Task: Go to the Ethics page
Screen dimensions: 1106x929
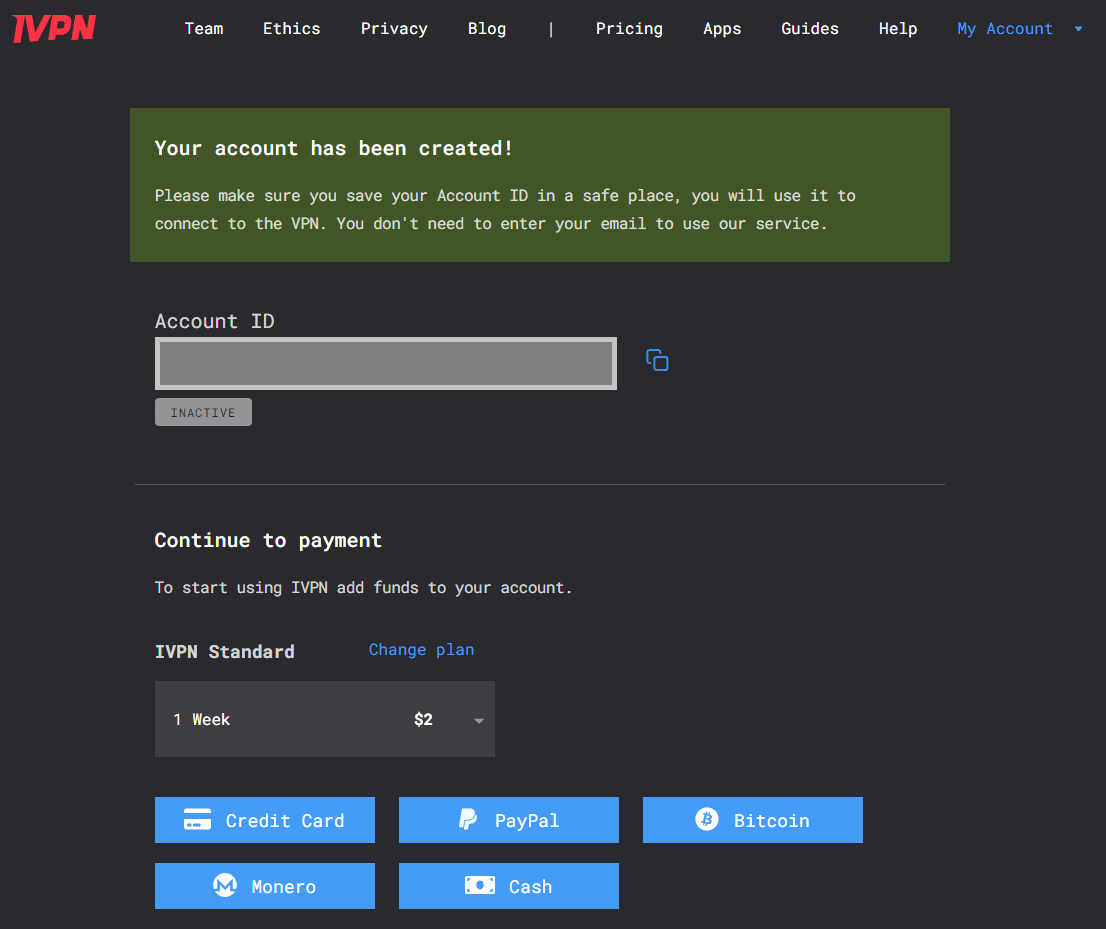Action: coord(291,29)
